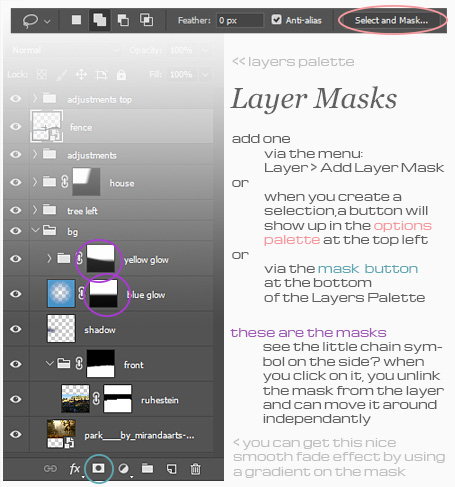The image size is (455, 487).
Task: Expand the house group
Action: (35, 182)
